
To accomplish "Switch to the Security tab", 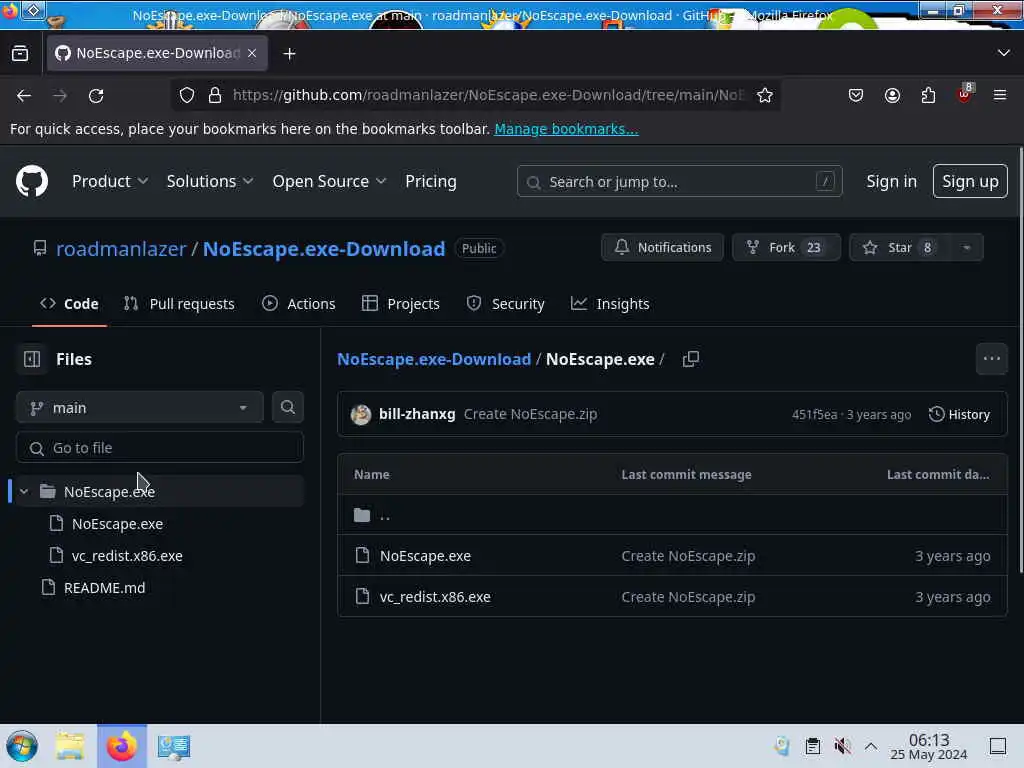I will 505,304.
